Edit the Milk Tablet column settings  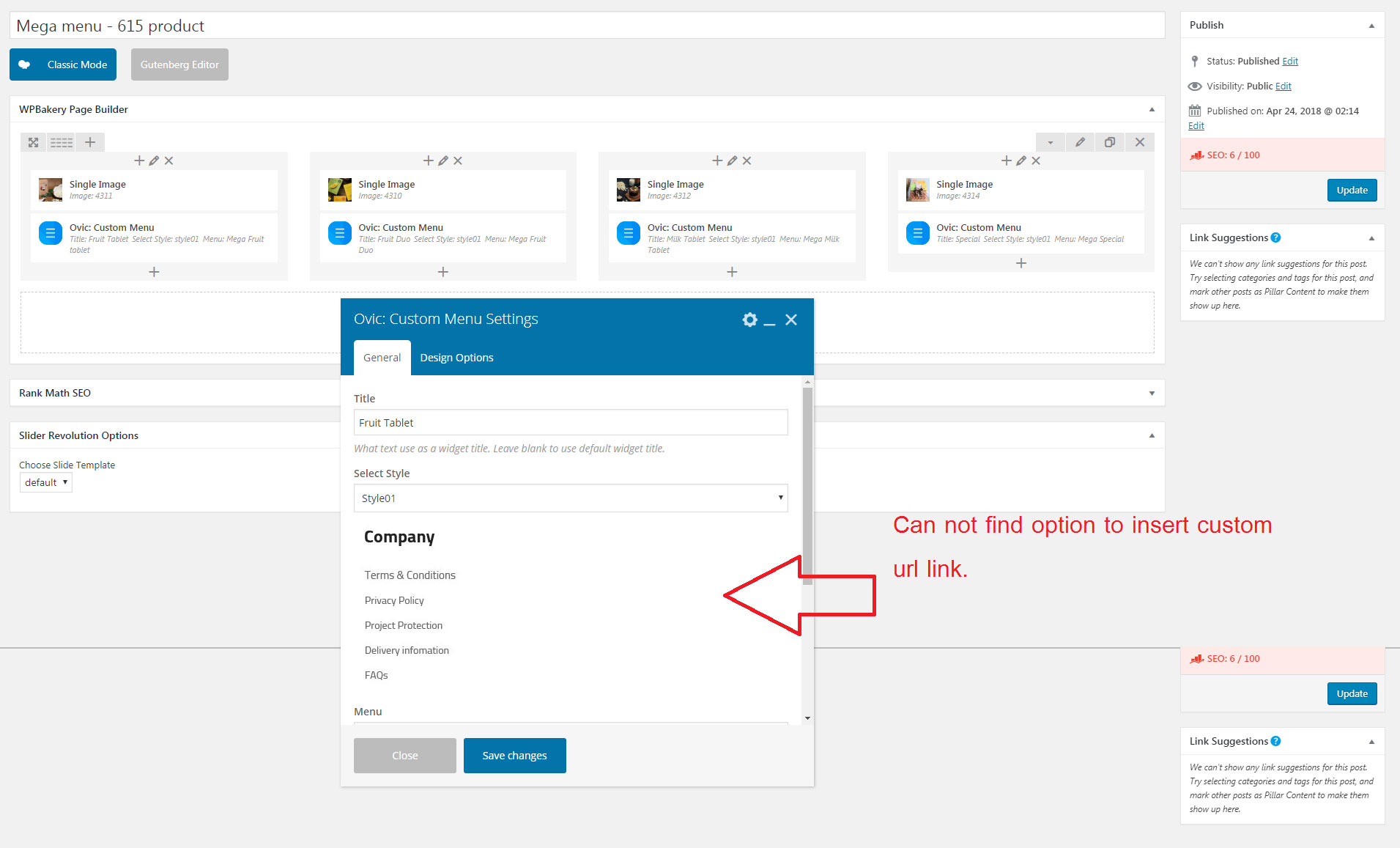point(732,161)
